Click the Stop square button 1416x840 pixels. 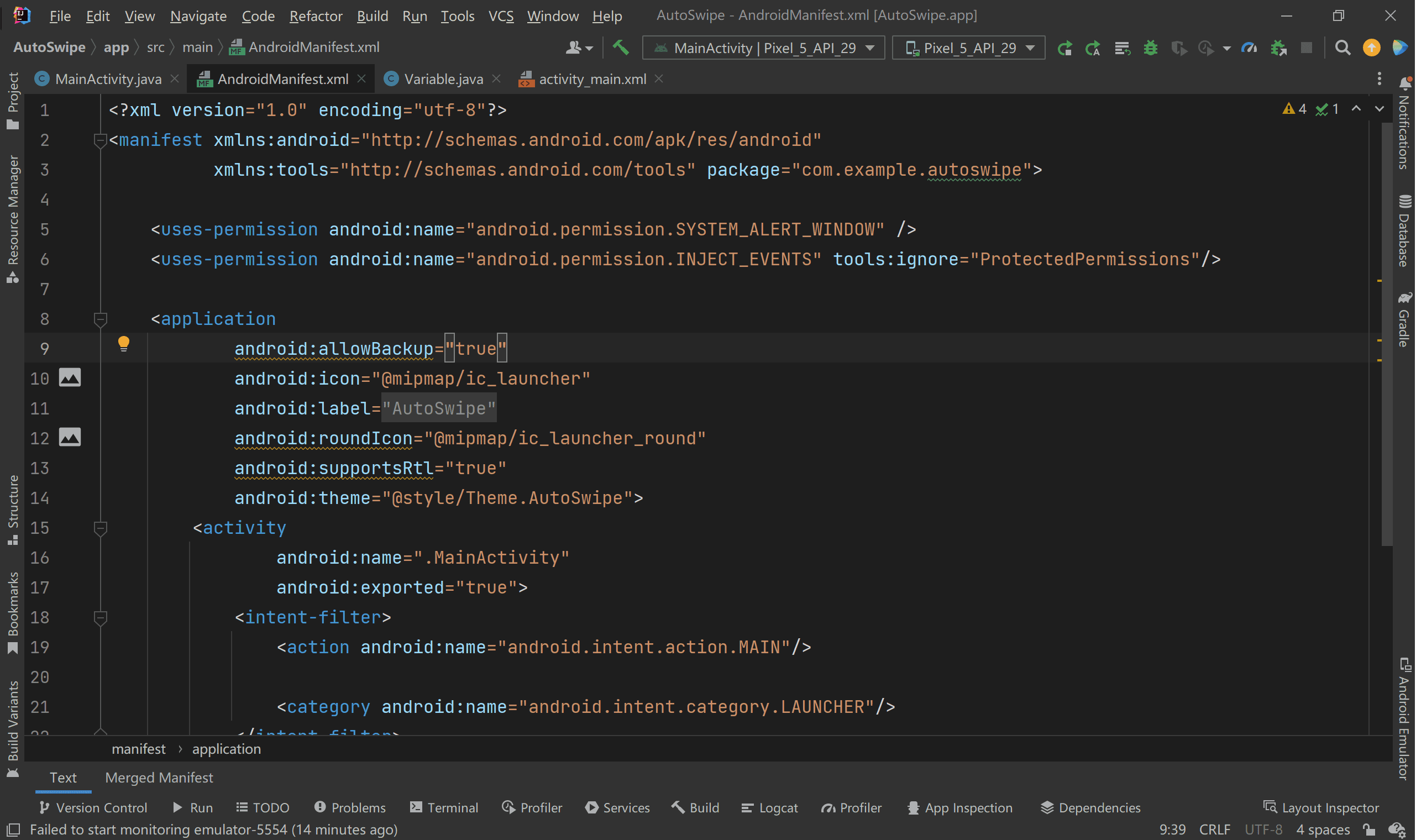tap(1306, 48)
